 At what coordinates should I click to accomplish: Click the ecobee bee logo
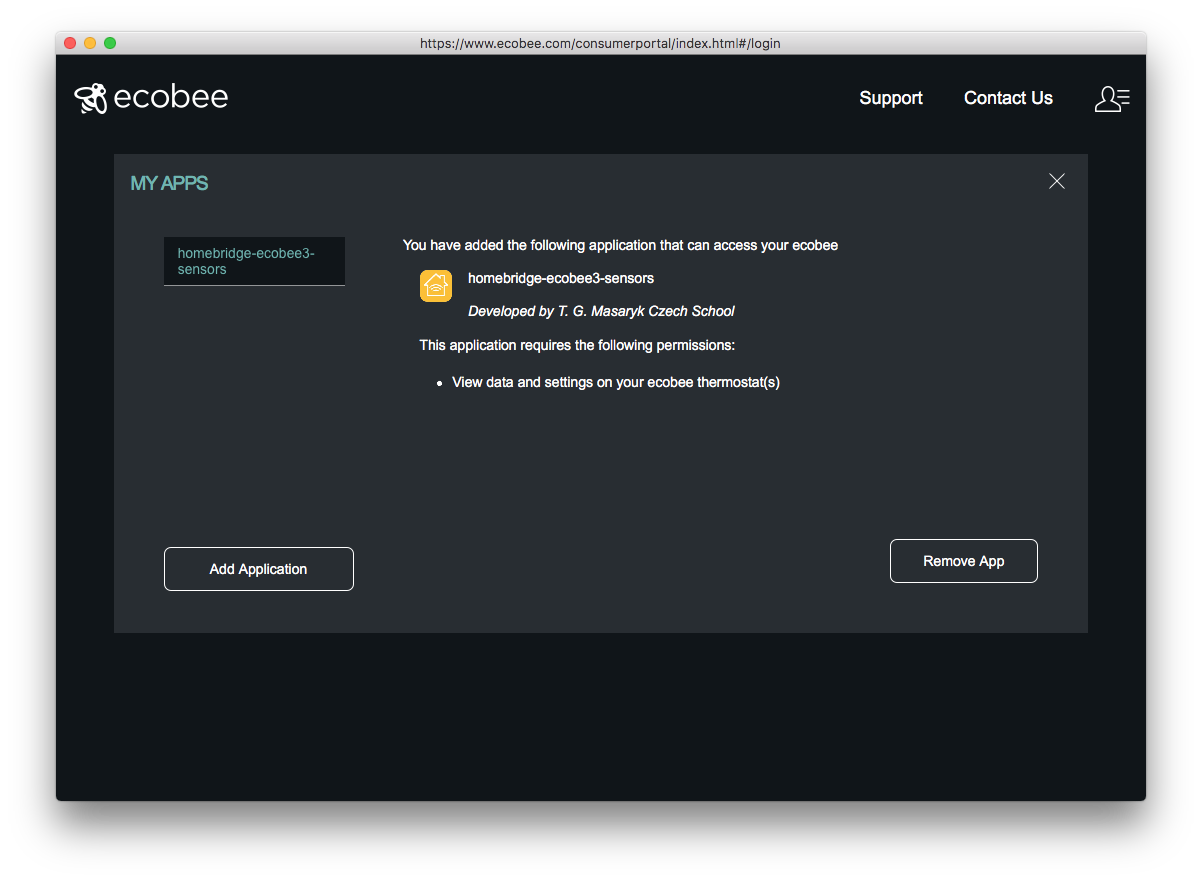91,98
